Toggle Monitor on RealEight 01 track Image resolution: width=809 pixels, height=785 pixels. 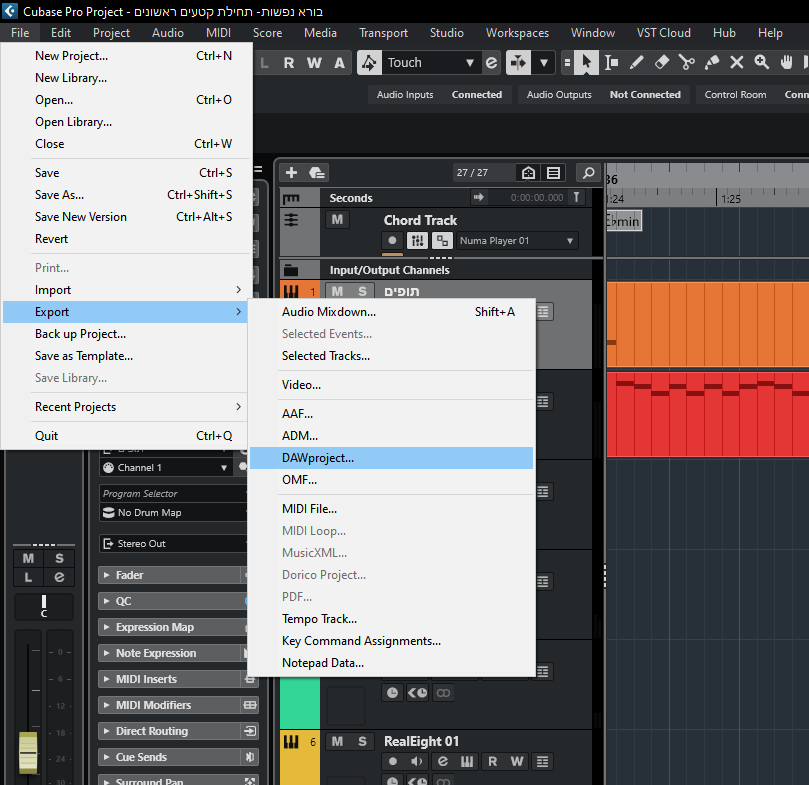tap(417, 762)
